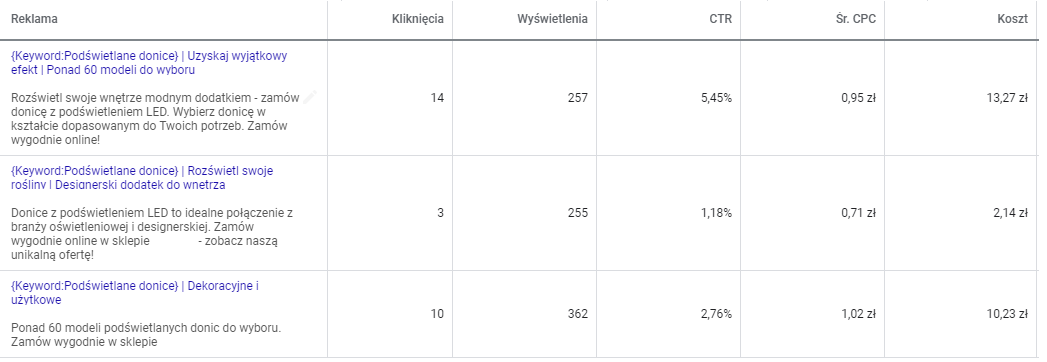Click the 14 clicks cell
The width and height of the screenshot is (1047, 362).
tap(437, 98)
